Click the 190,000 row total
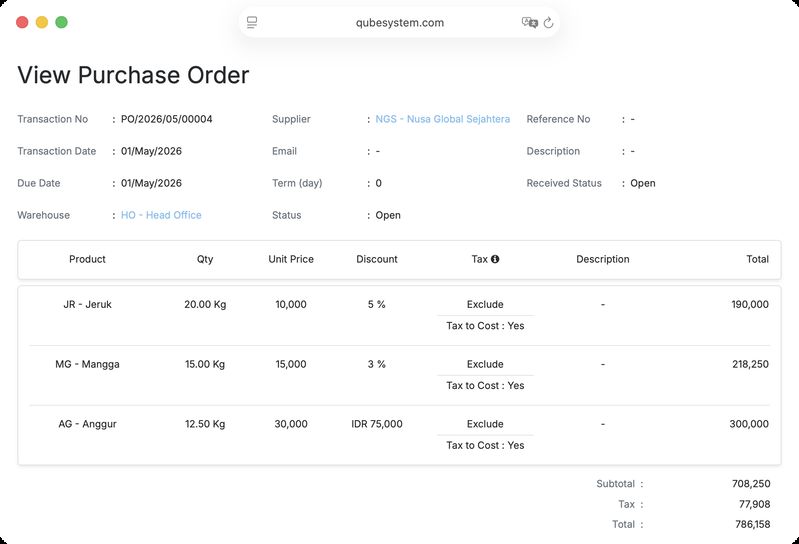The height and width of the screenshot is (544, 799). (x=750, y=304)
